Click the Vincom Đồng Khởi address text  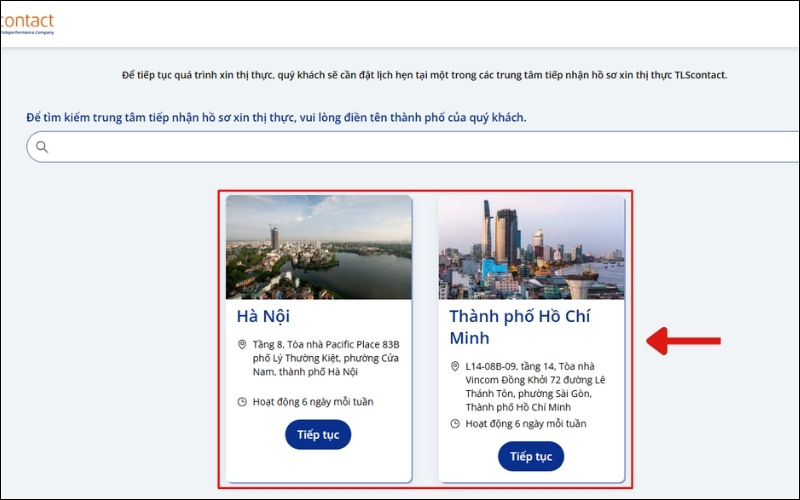pyautogui.click(x=535, y=387)
